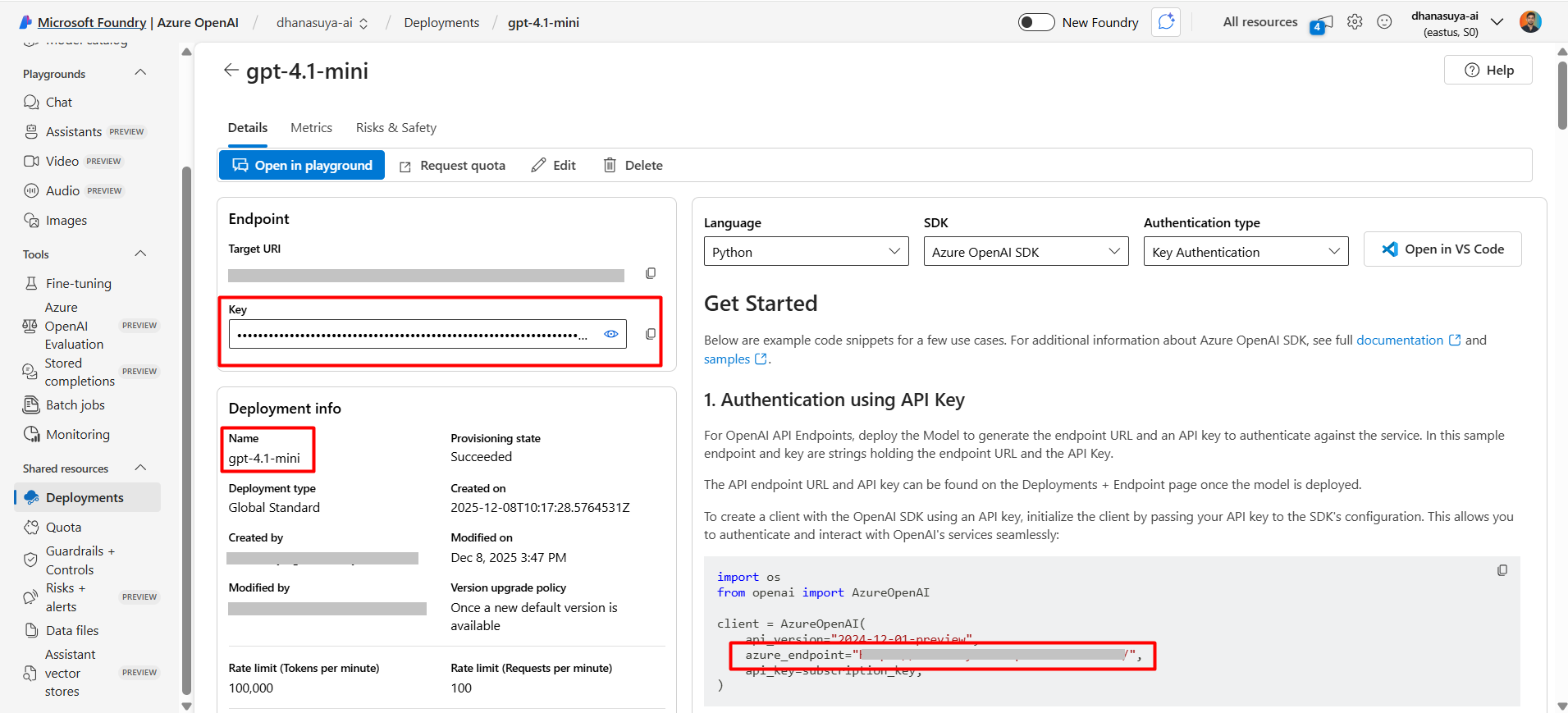Open the Language dropdown
Viewport: 1568px width, 713px height.
[x=806, y=252]
